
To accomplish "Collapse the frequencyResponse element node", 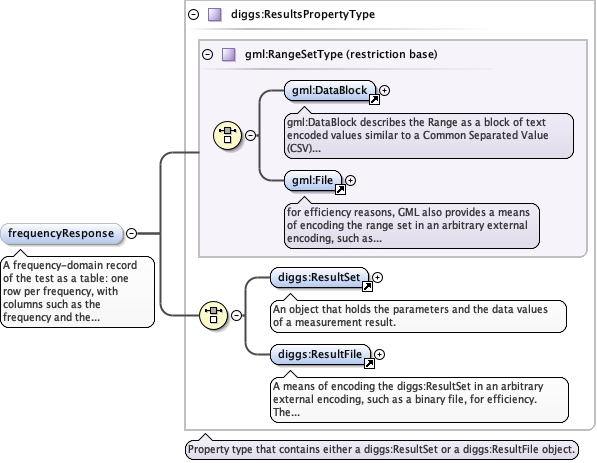I will tap(131, 233).
